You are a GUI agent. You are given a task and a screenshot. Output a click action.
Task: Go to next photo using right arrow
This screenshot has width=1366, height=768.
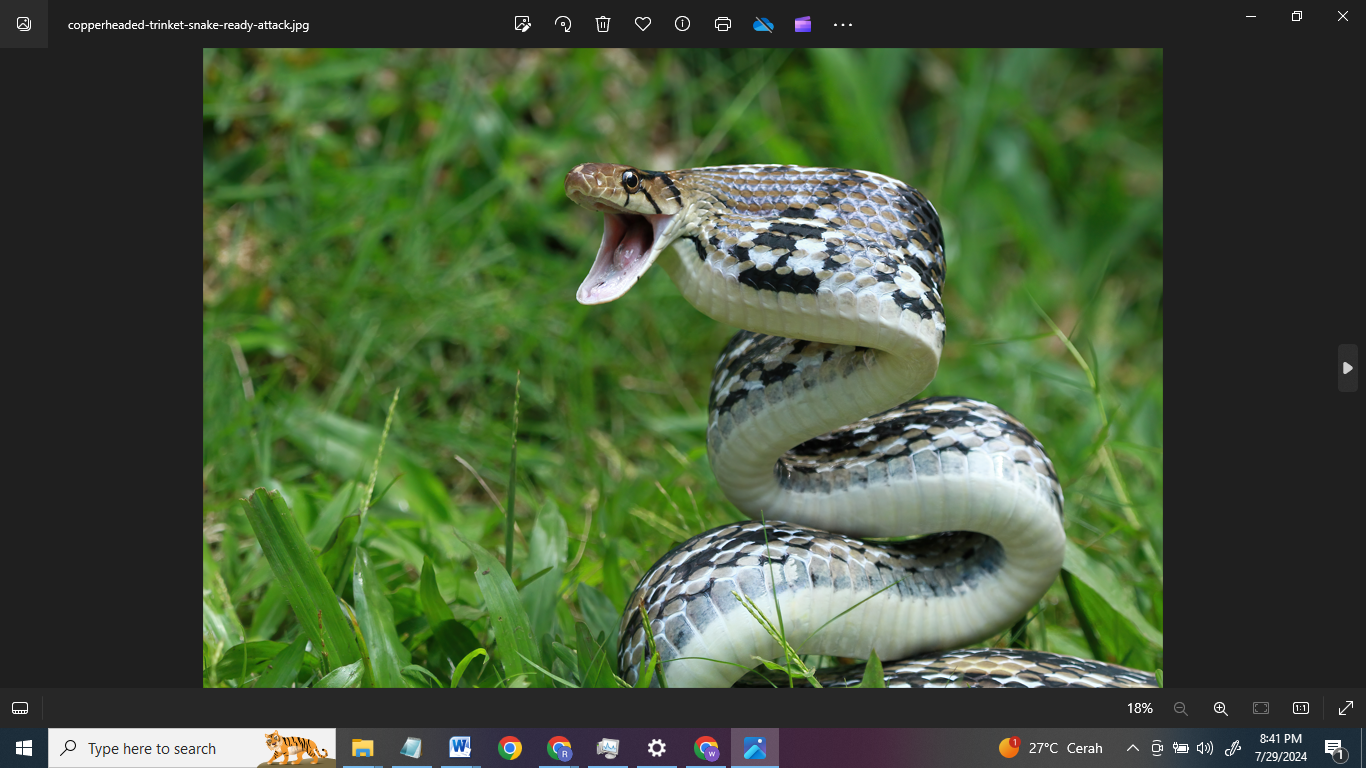pyautogui.click(x=1347, y=368)
